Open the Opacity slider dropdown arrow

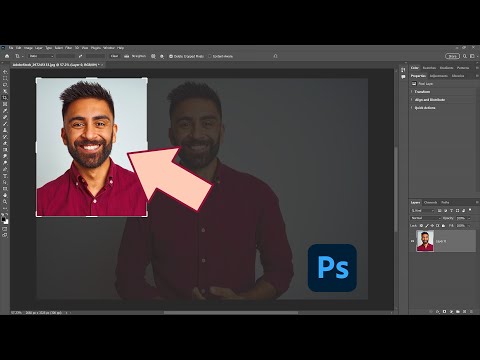[469, 218]
